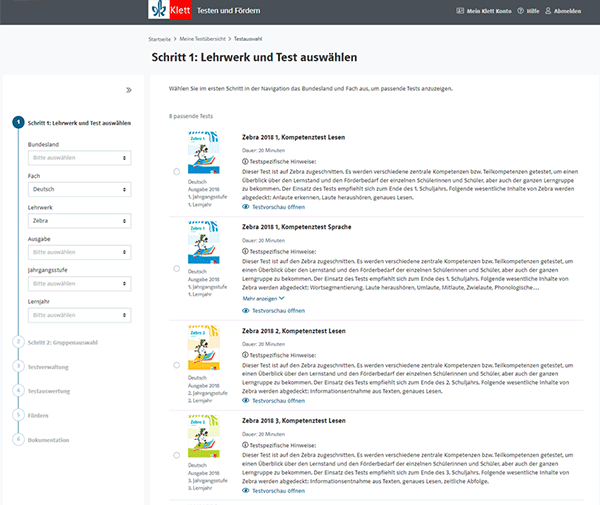Click the Klett logo in header
Viewport: 600px width, 505px height.
pos(170,10)
